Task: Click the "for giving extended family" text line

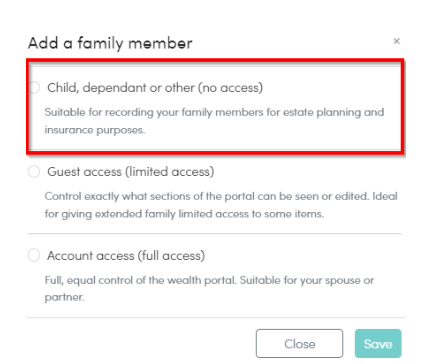Action: click(184, 214)
